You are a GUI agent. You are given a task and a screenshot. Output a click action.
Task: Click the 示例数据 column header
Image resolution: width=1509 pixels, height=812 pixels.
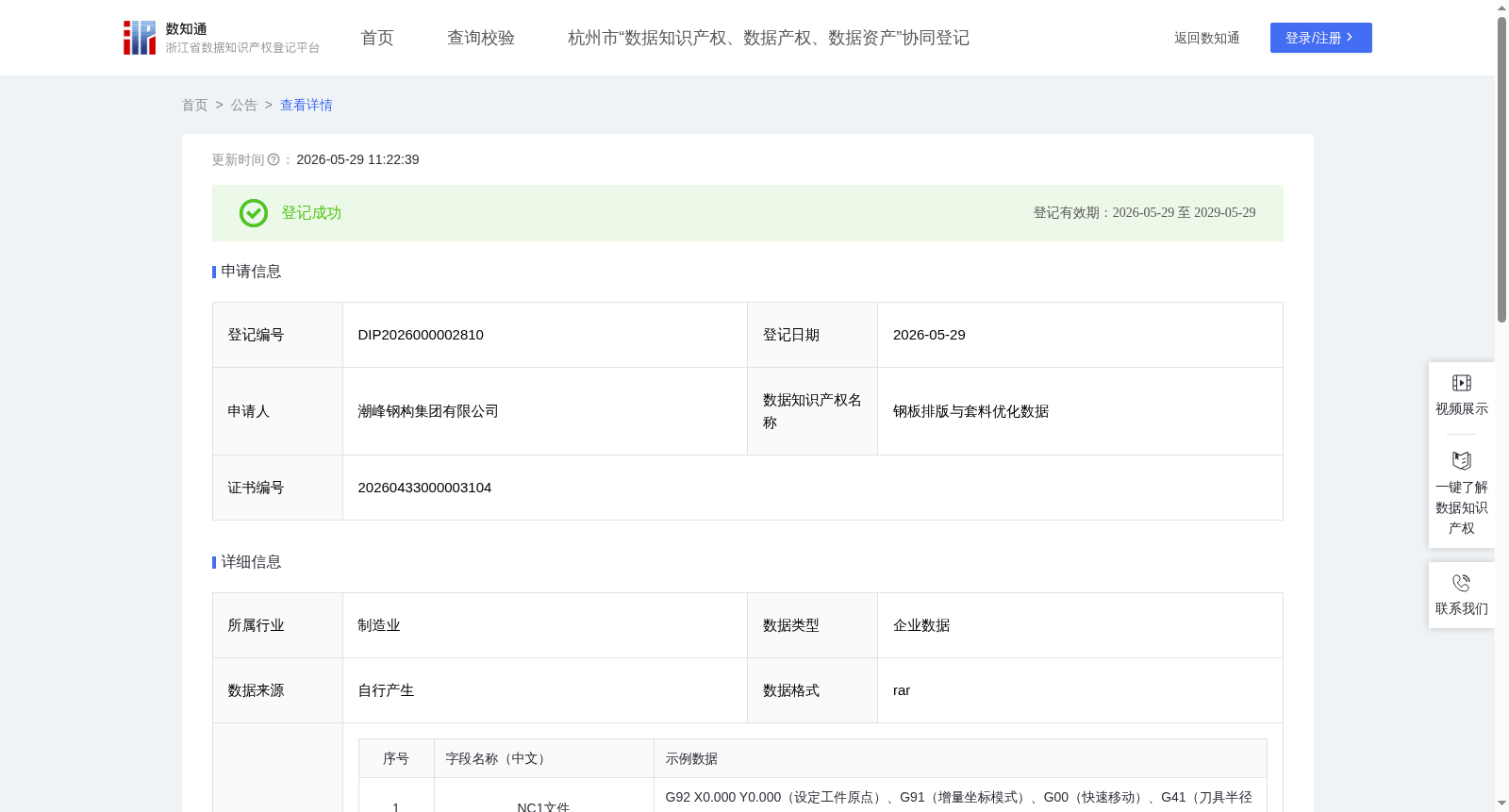coord(960,759)
